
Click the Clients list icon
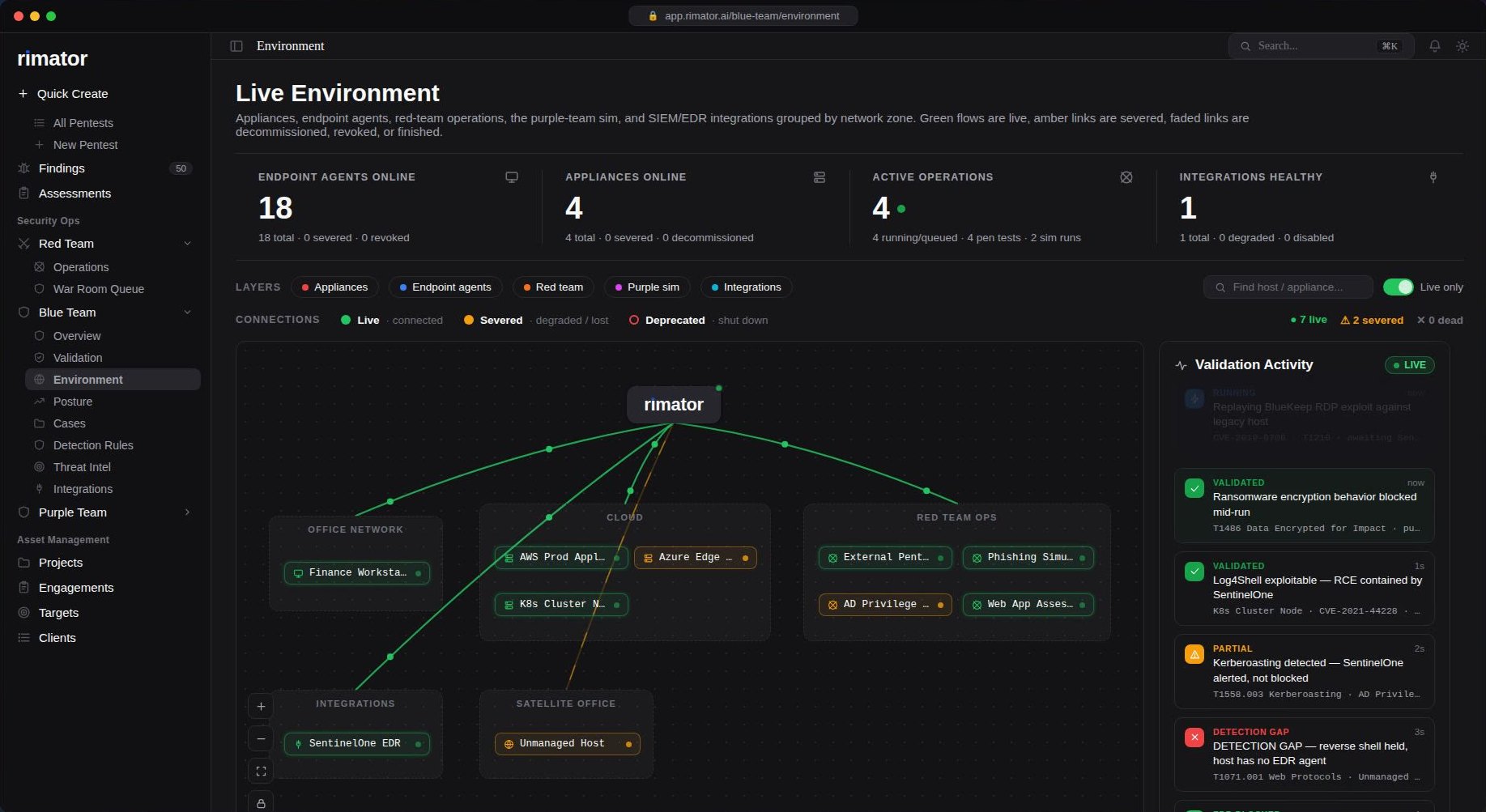click(23, 638)
